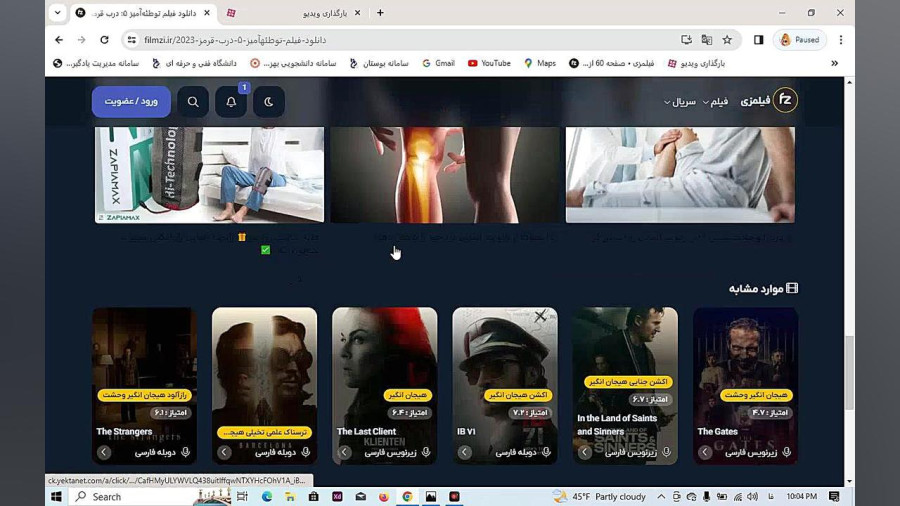Click the volume icon in system tray
The height and width of the screenshot is (506, 900).
752,496
